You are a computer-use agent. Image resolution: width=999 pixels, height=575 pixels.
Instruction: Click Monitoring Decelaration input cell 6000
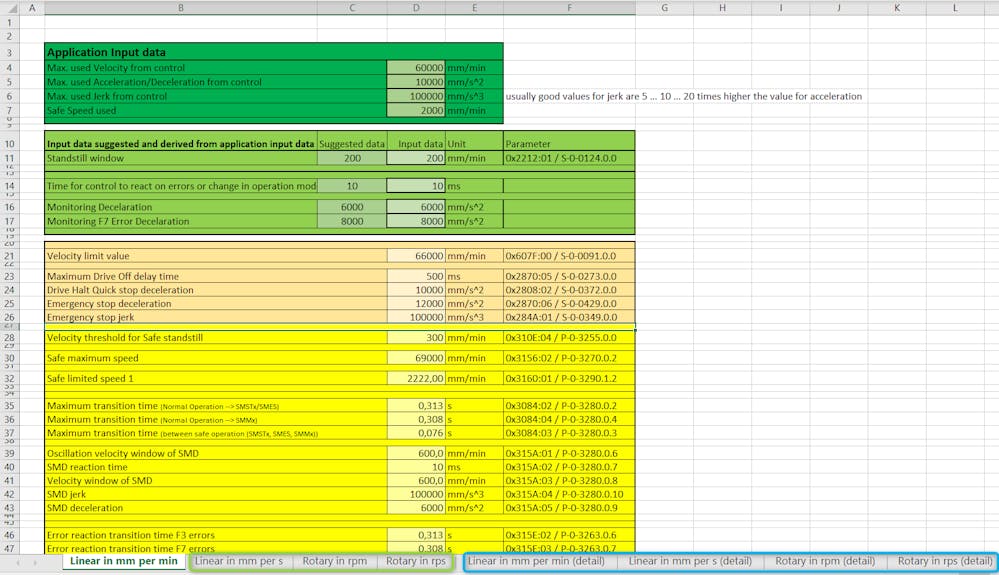pyautogui.click(x=416, y=207)
